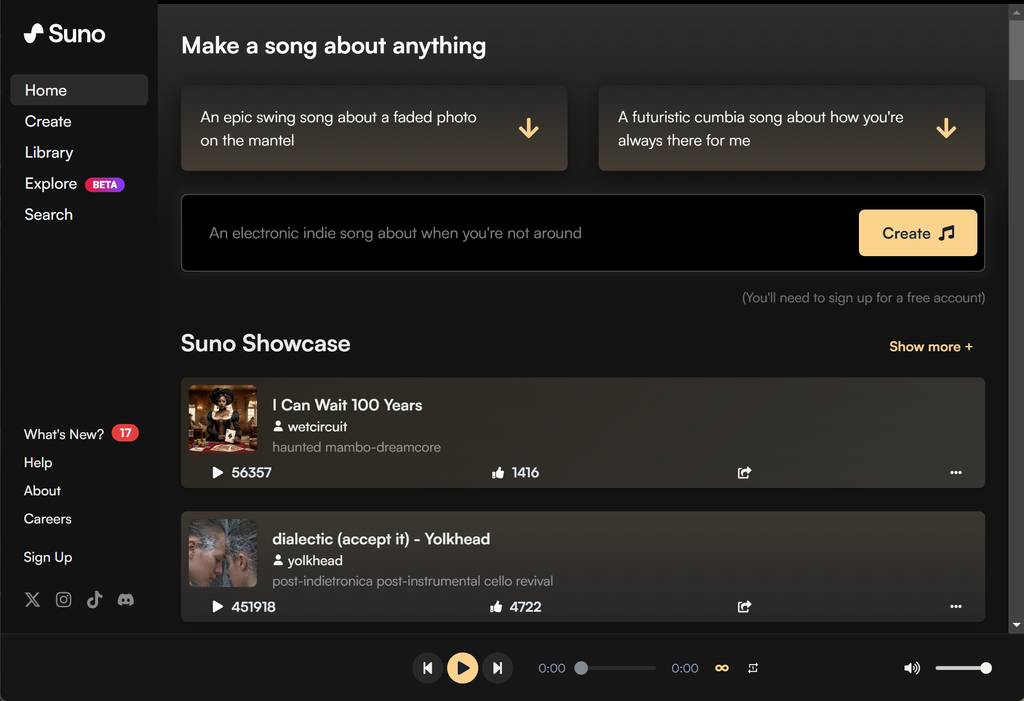1024x701 pixels.
Task: Adjust the volume slider in player
Action: (x=962, y=668)
